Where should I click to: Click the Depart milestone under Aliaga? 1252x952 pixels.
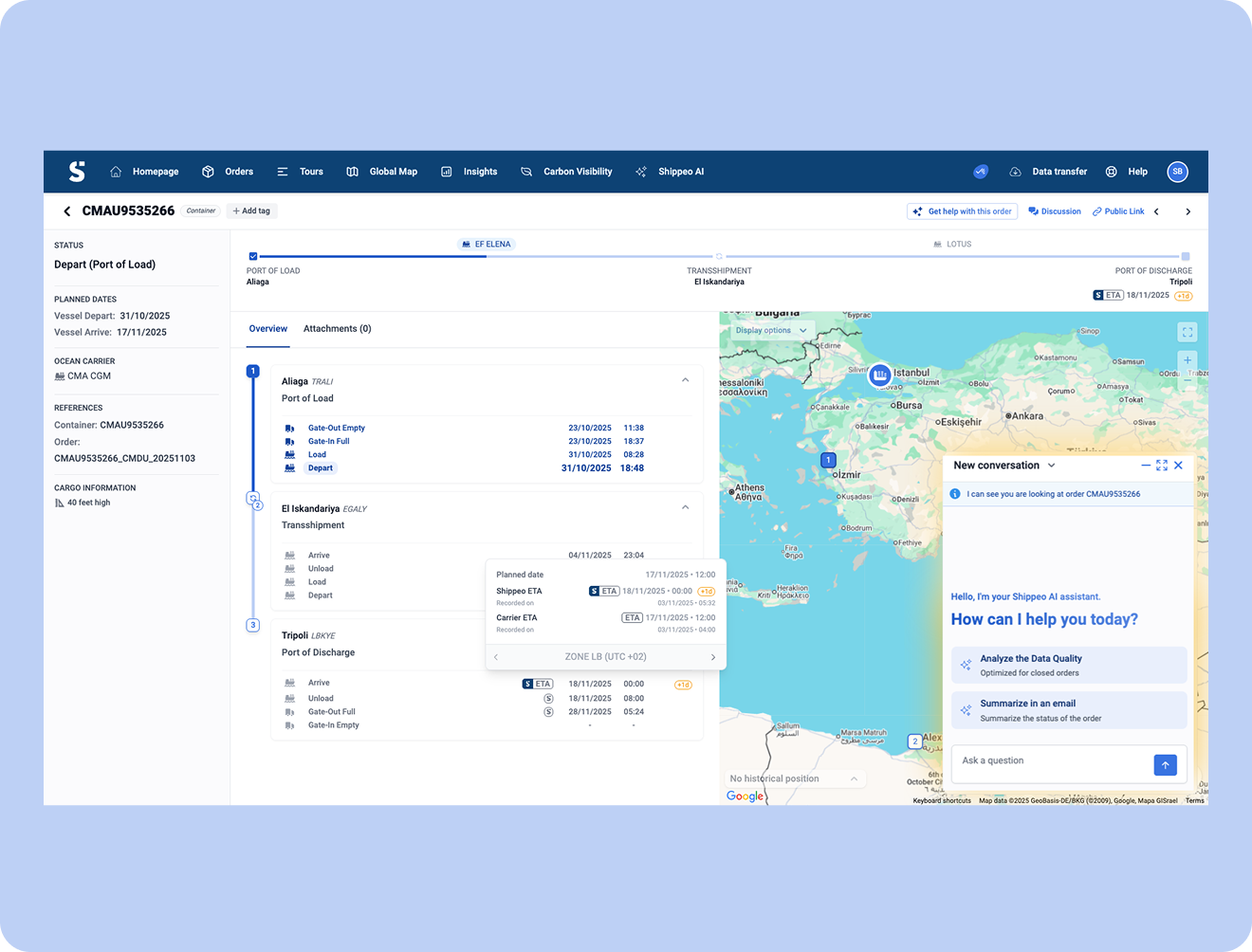pos(321,467)
